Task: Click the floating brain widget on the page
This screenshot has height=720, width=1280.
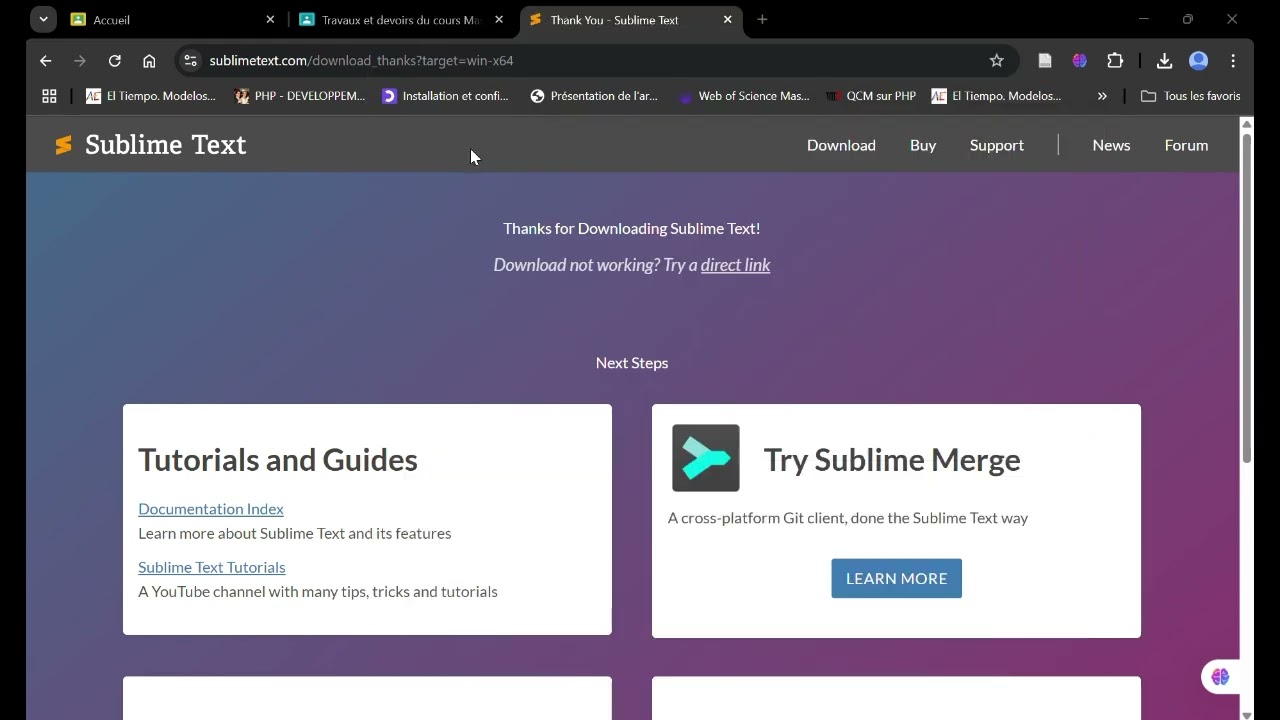Action: [1220, 677]
